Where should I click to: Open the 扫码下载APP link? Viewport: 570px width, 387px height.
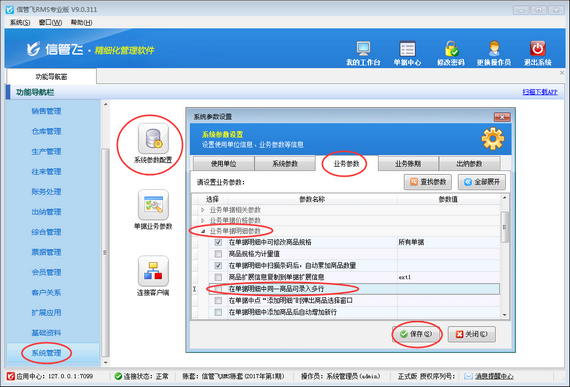[x=540, y=92]
